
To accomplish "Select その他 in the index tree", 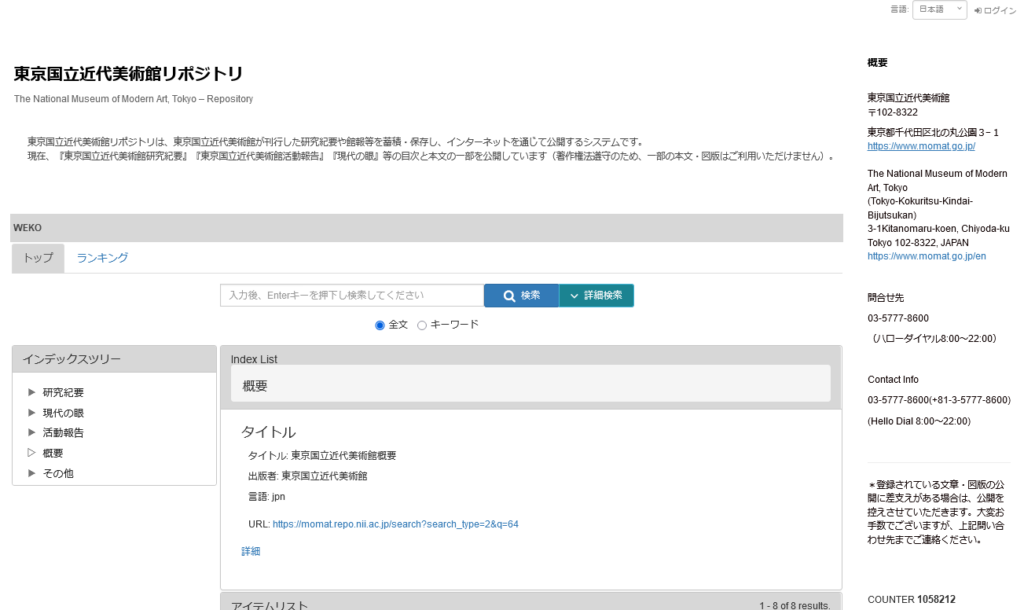I will [x=58, y=474].
